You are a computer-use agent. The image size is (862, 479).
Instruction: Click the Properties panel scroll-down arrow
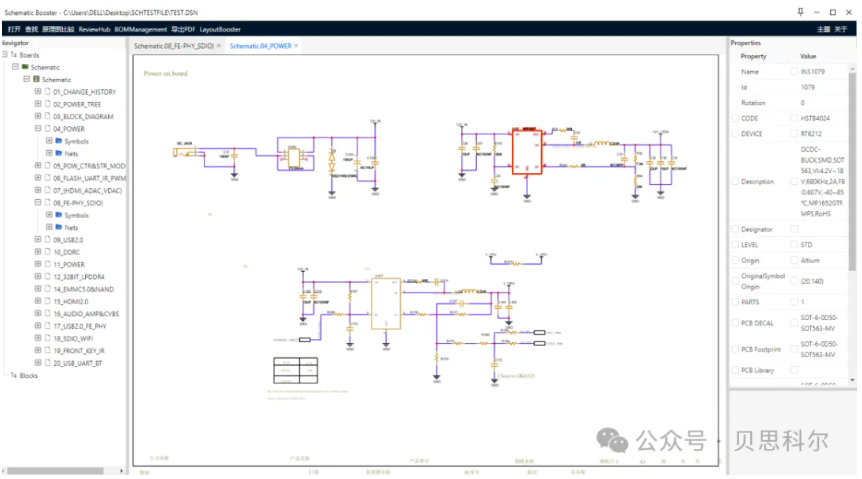852,380
